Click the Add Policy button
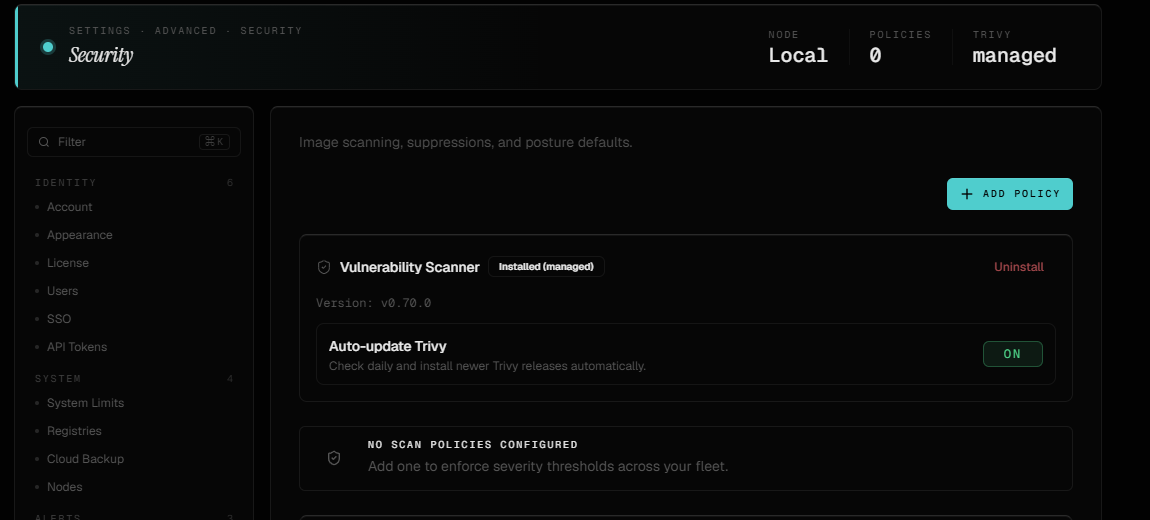This screenshot has height=520, width=1150. pos(1009,194)
